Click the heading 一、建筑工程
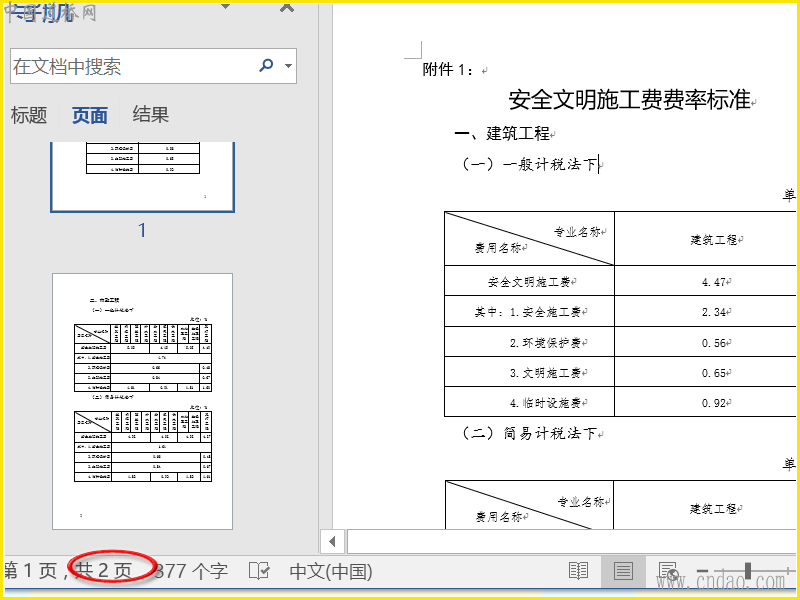 point(502,134)
